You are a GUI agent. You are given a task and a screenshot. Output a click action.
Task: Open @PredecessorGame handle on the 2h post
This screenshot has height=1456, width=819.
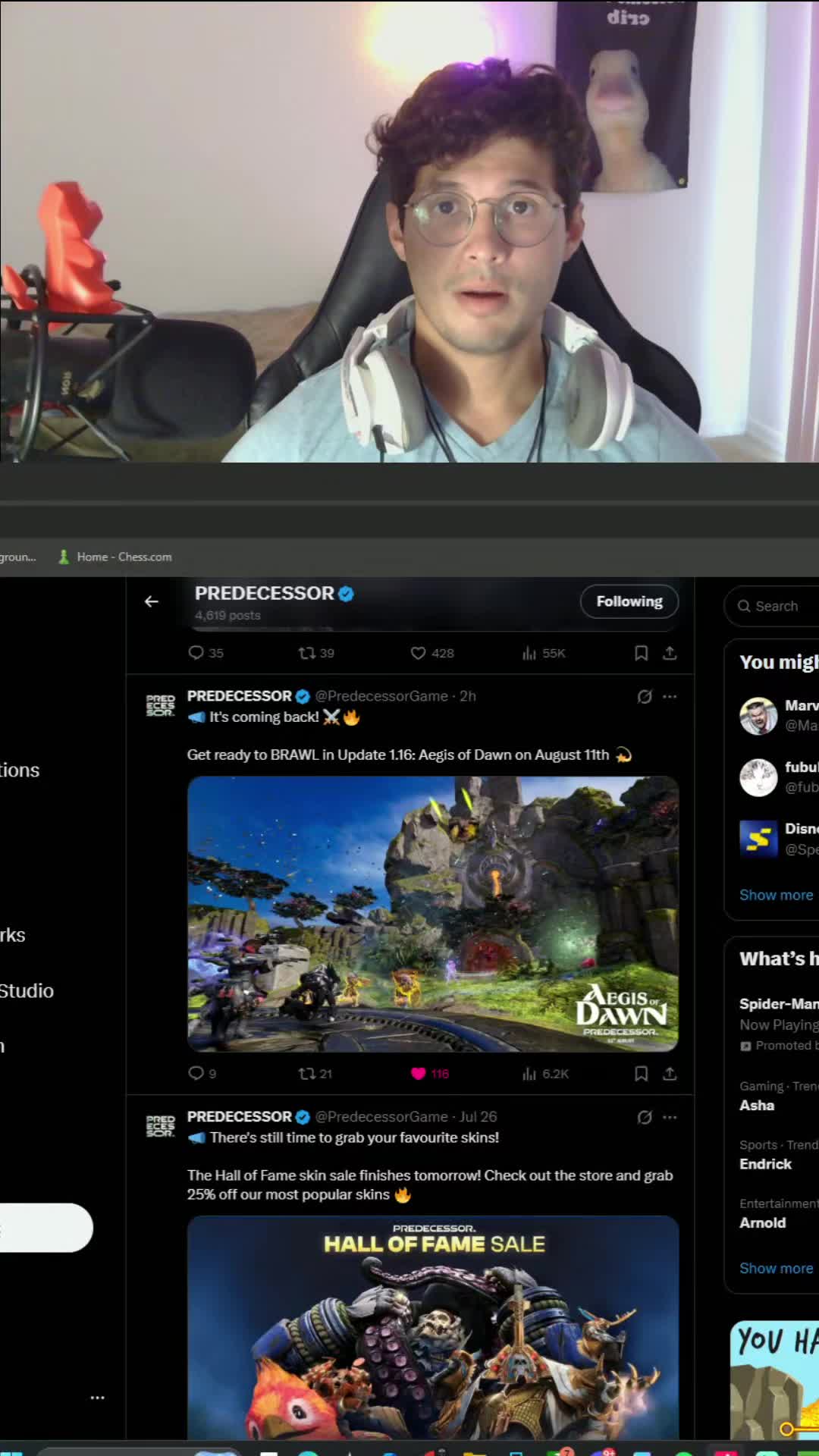pyautogui.click(x=381, y=696)
